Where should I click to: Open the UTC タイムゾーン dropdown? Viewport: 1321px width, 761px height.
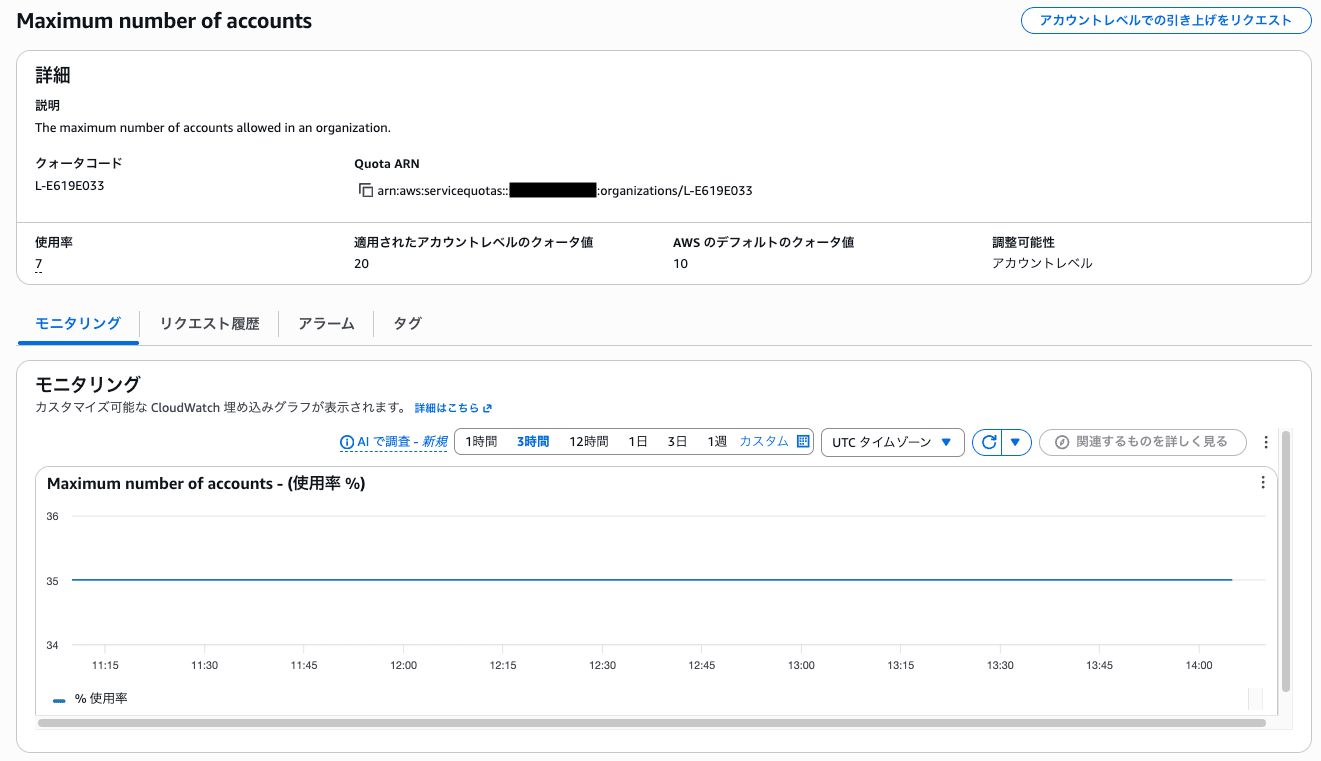[x=892, y=442]
